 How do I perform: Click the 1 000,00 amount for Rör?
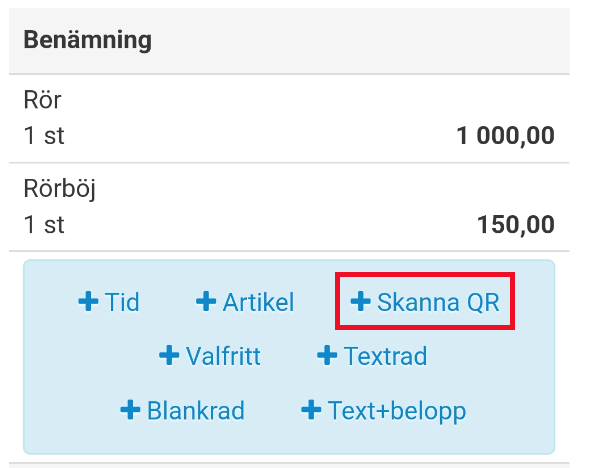point(505,136)
